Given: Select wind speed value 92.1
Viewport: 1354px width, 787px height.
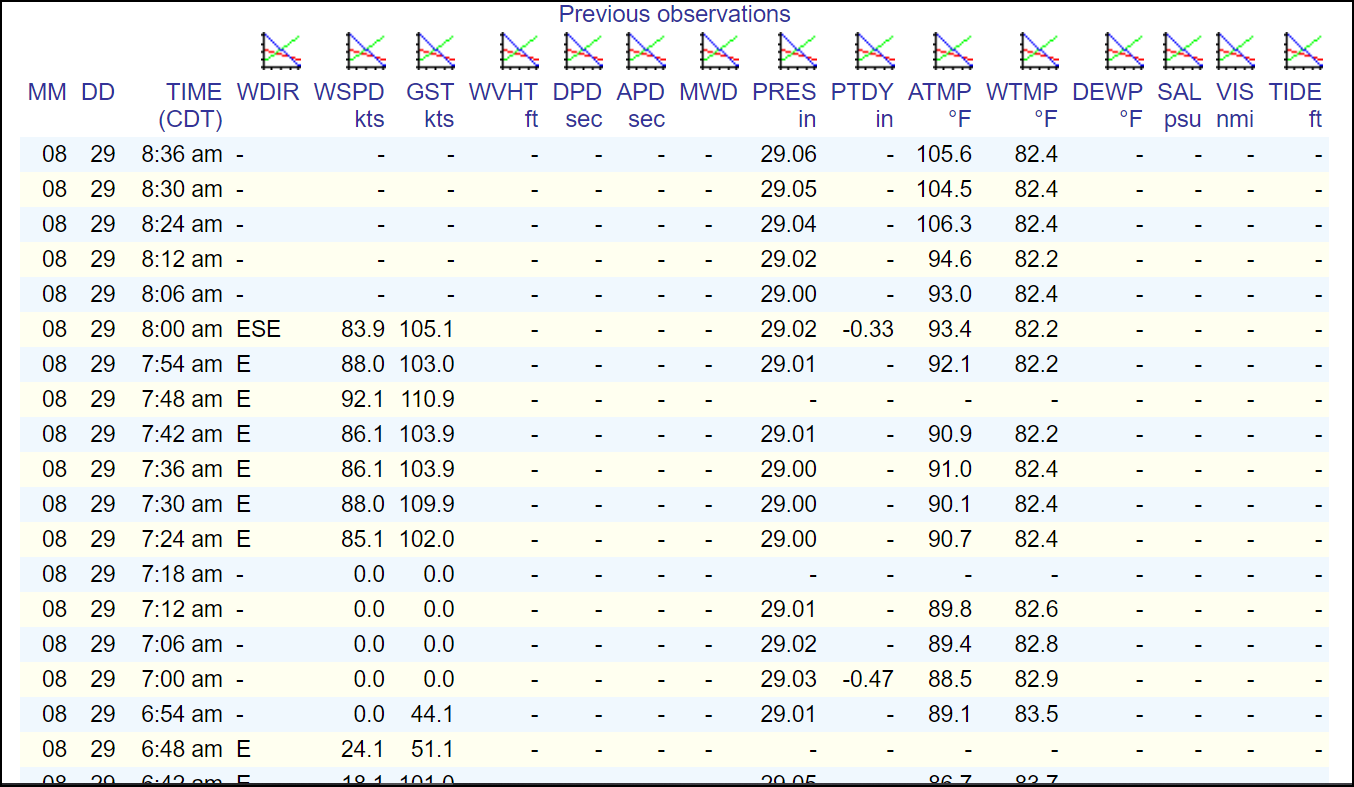Looking at the screenshot, I should (x=363, y=399).
